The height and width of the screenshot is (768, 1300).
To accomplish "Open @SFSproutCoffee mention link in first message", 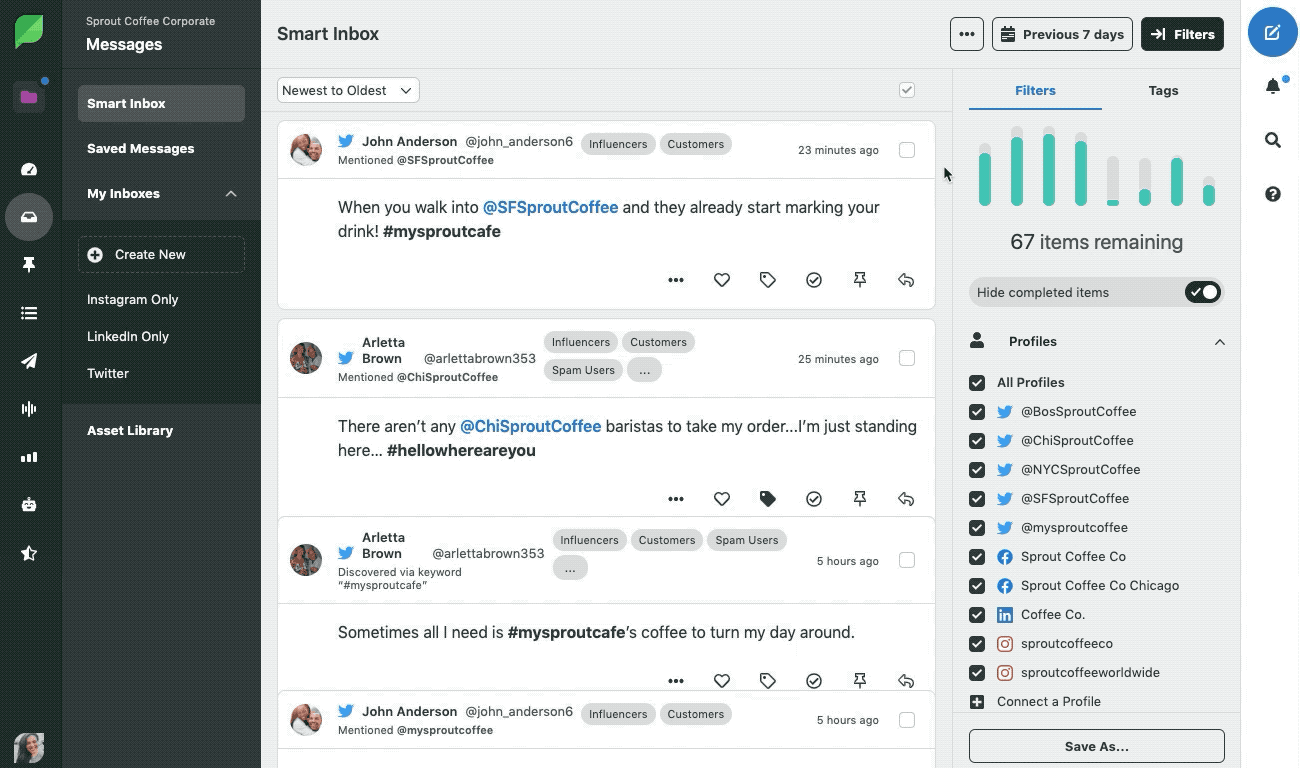I will [551, 207].
